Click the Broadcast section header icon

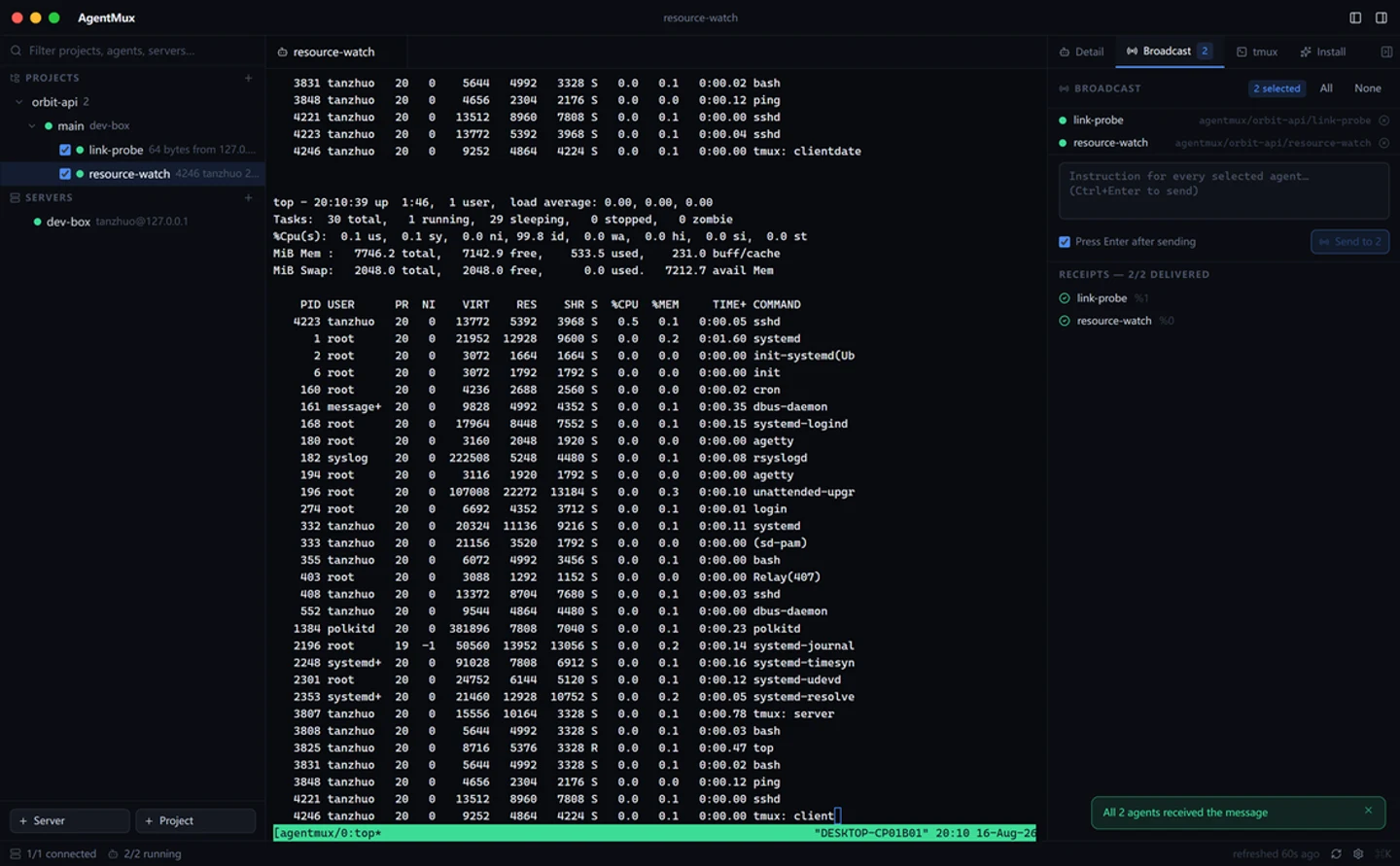click(x=1064, y=88)
